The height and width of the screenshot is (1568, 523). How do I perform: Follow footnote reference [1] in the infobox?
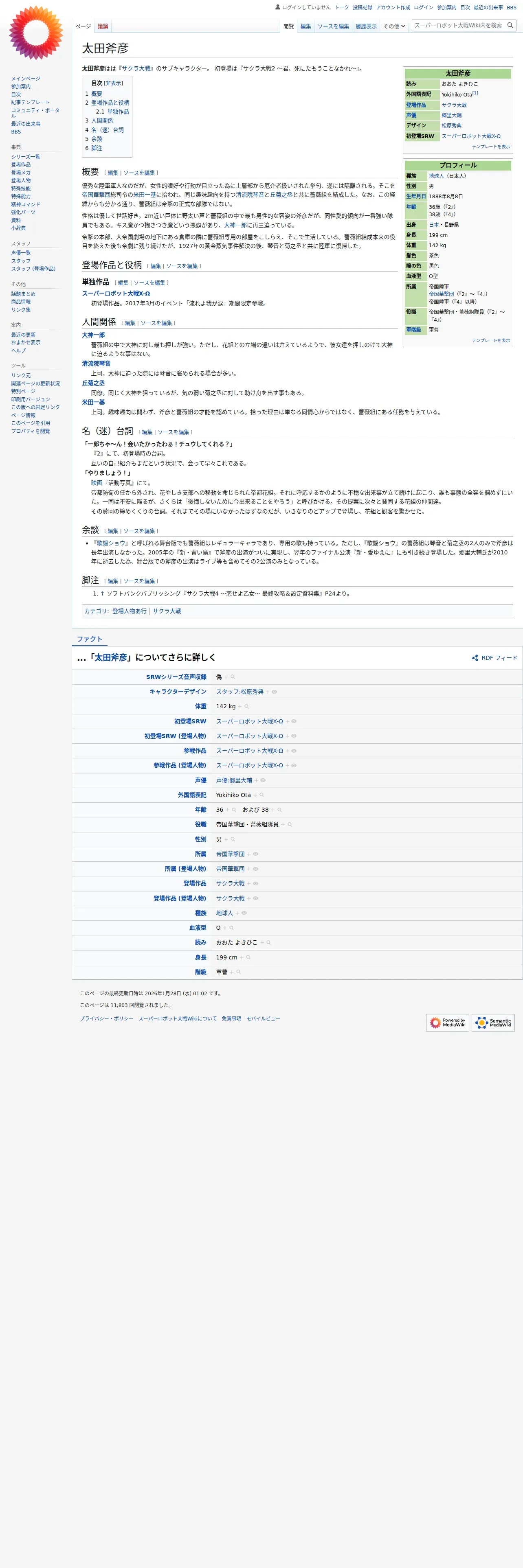coord(475,93)
